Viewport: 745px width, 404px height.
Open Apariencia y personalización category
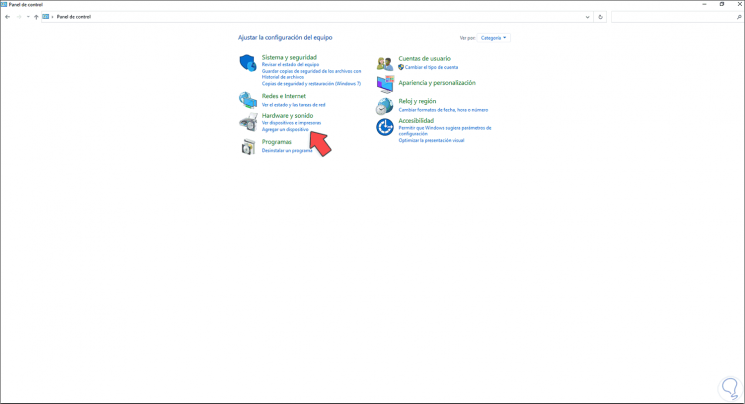pos(437,83)
